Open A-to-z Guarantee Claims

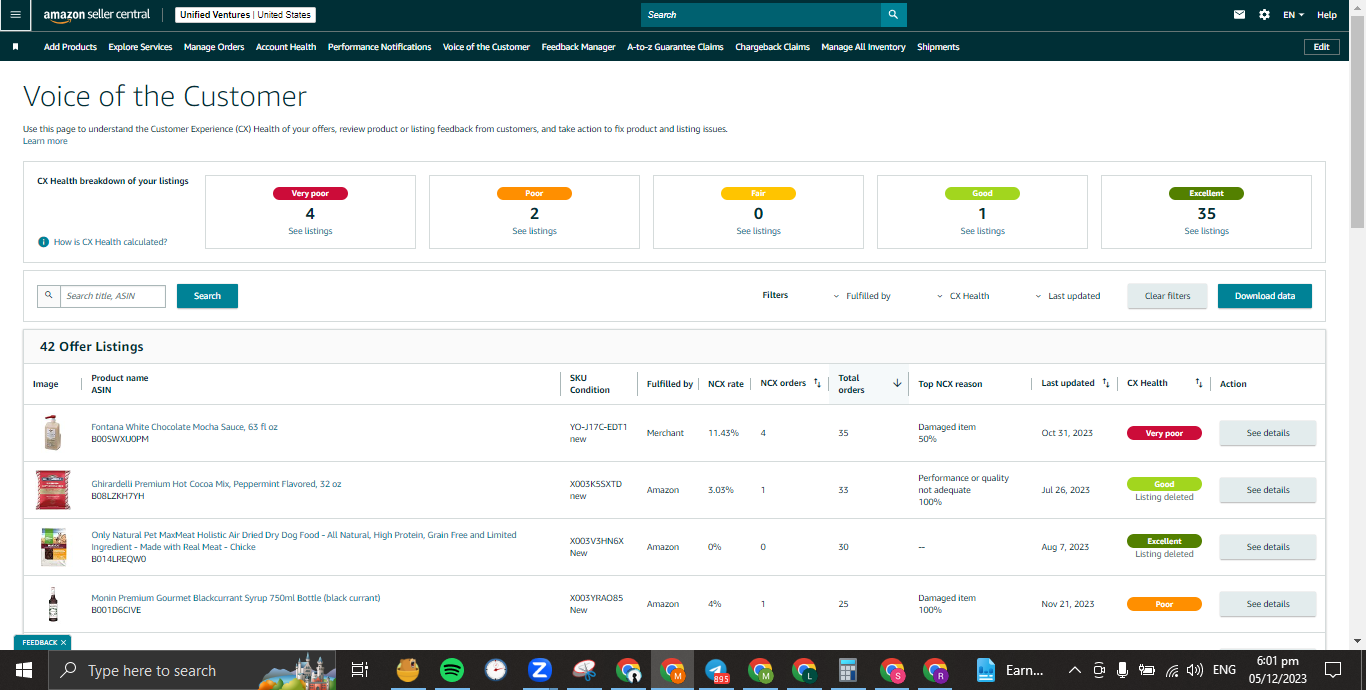tap(675, 47)
